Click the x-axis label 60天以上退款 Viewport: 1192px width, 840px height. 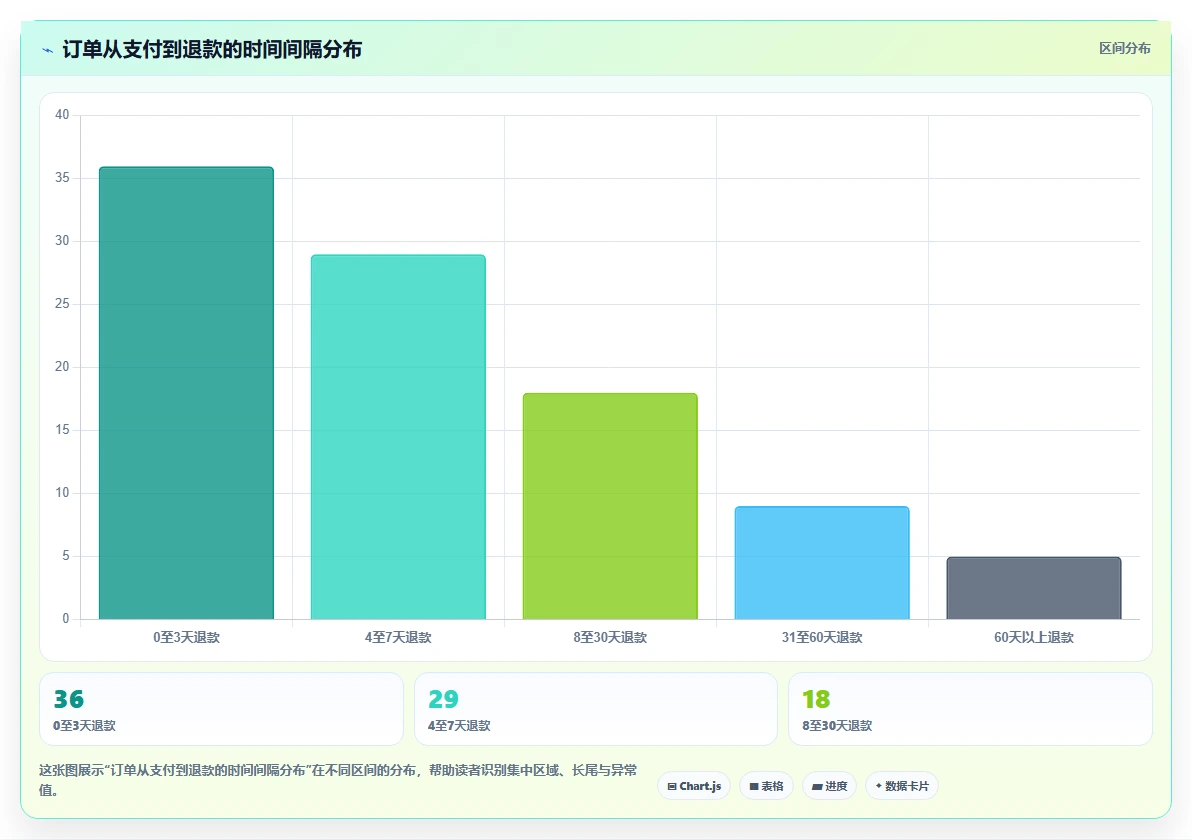[1034, 637]
